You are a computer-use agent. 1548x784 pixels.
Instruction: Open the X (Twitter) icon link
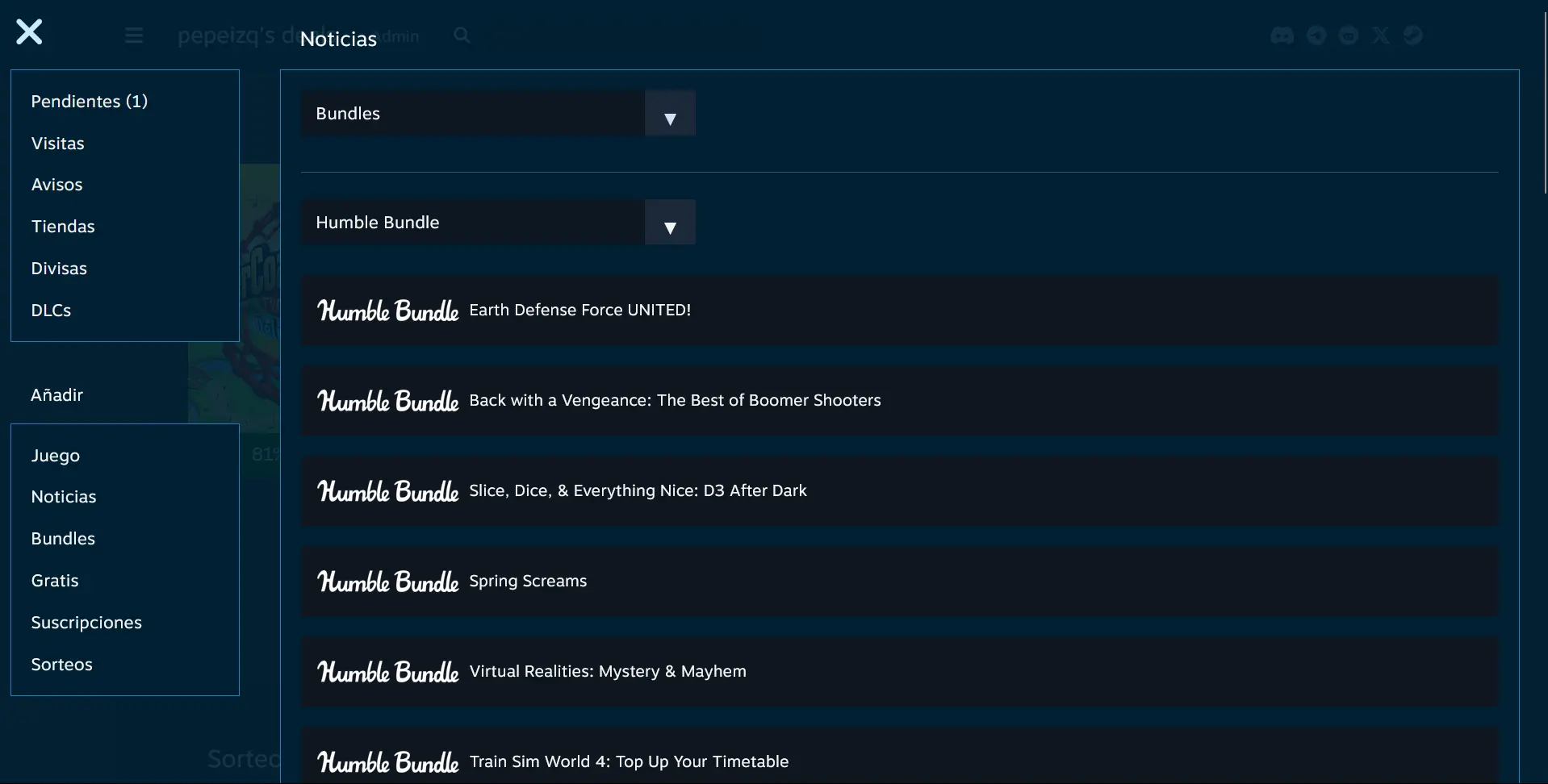(x=1381, y=35)
